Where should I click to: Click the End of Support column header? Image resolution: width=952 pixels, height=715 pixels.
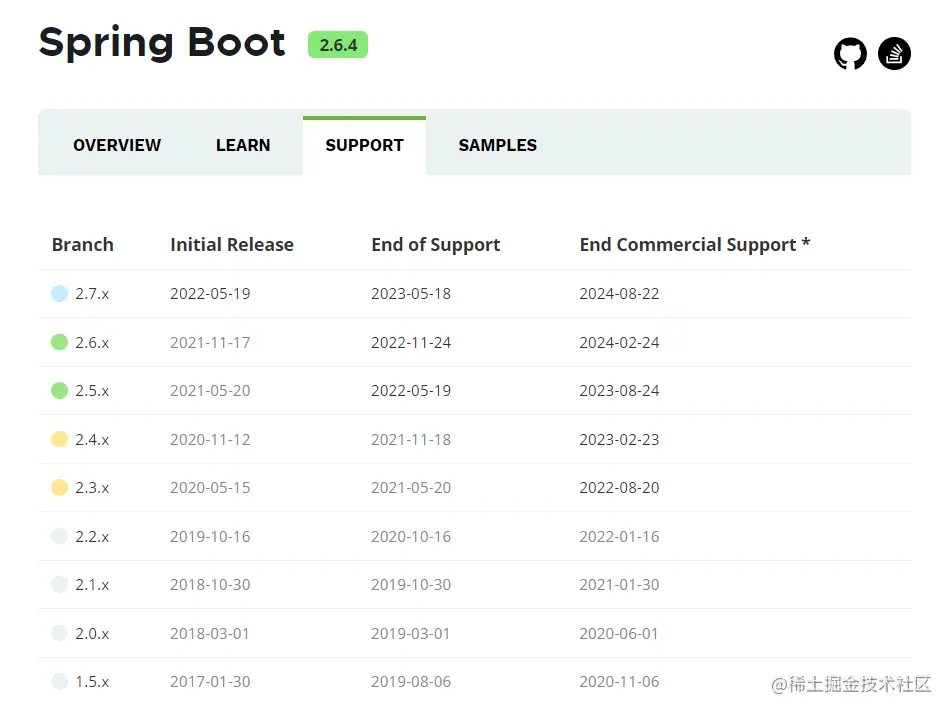tap(435, 244)
